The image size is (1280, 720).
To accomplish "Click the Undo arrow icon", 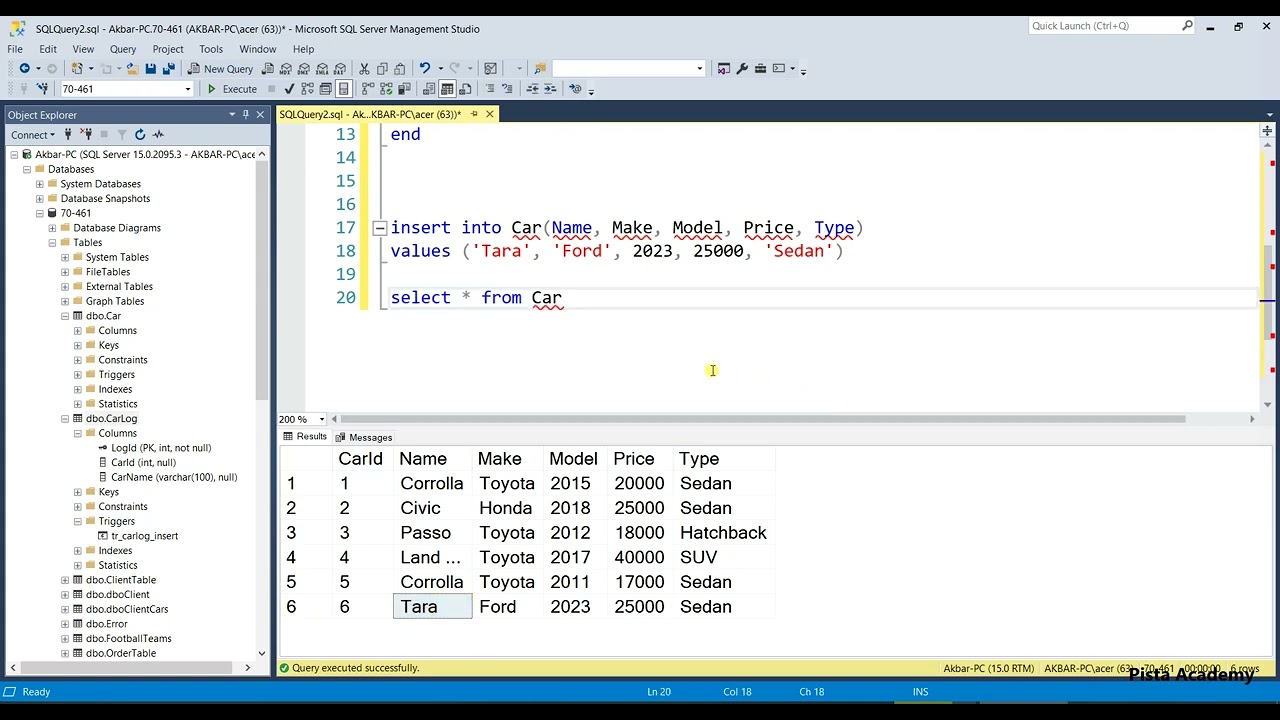I will (425, 69).
